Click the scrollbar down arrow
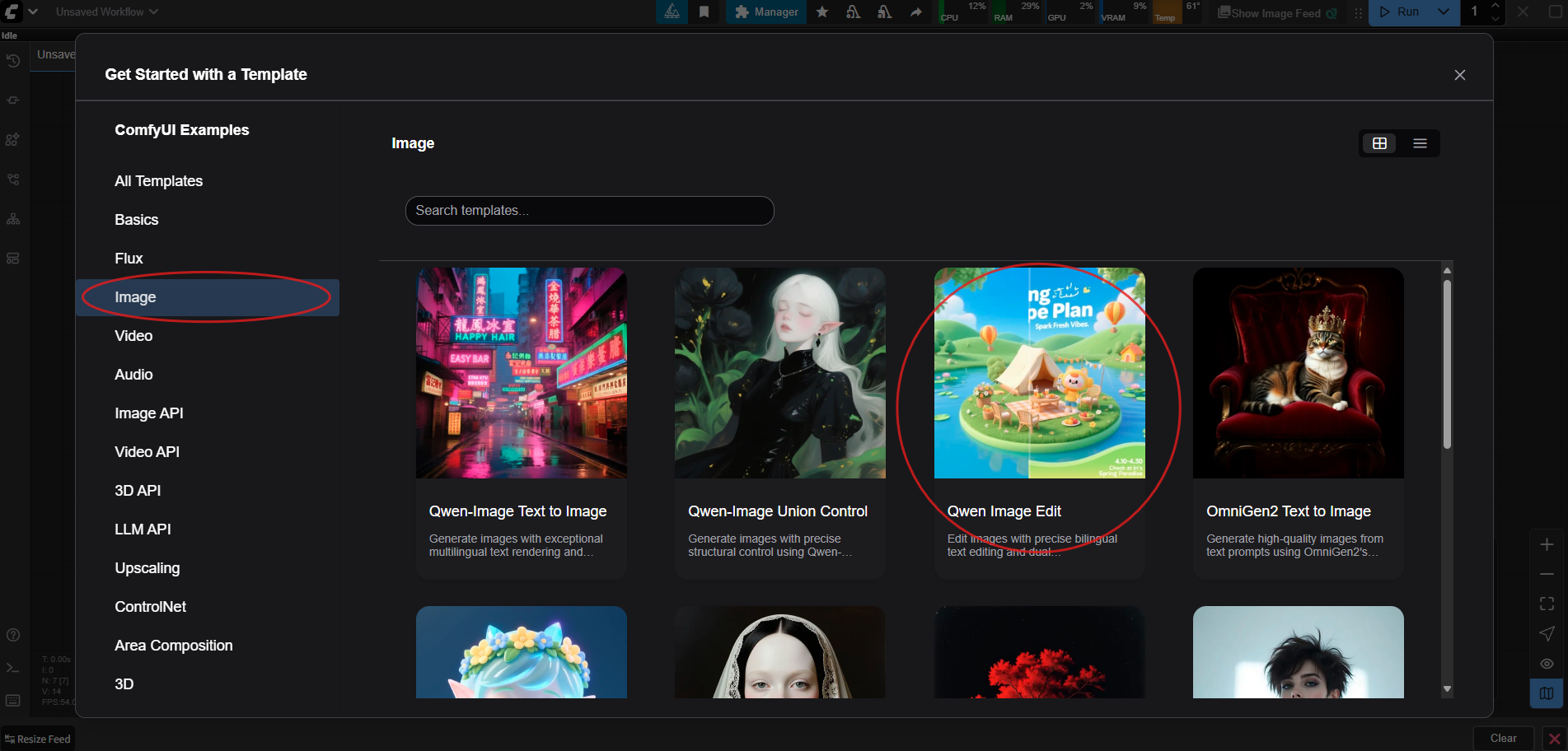The image size is (1568, 751). pos(1447,689)
